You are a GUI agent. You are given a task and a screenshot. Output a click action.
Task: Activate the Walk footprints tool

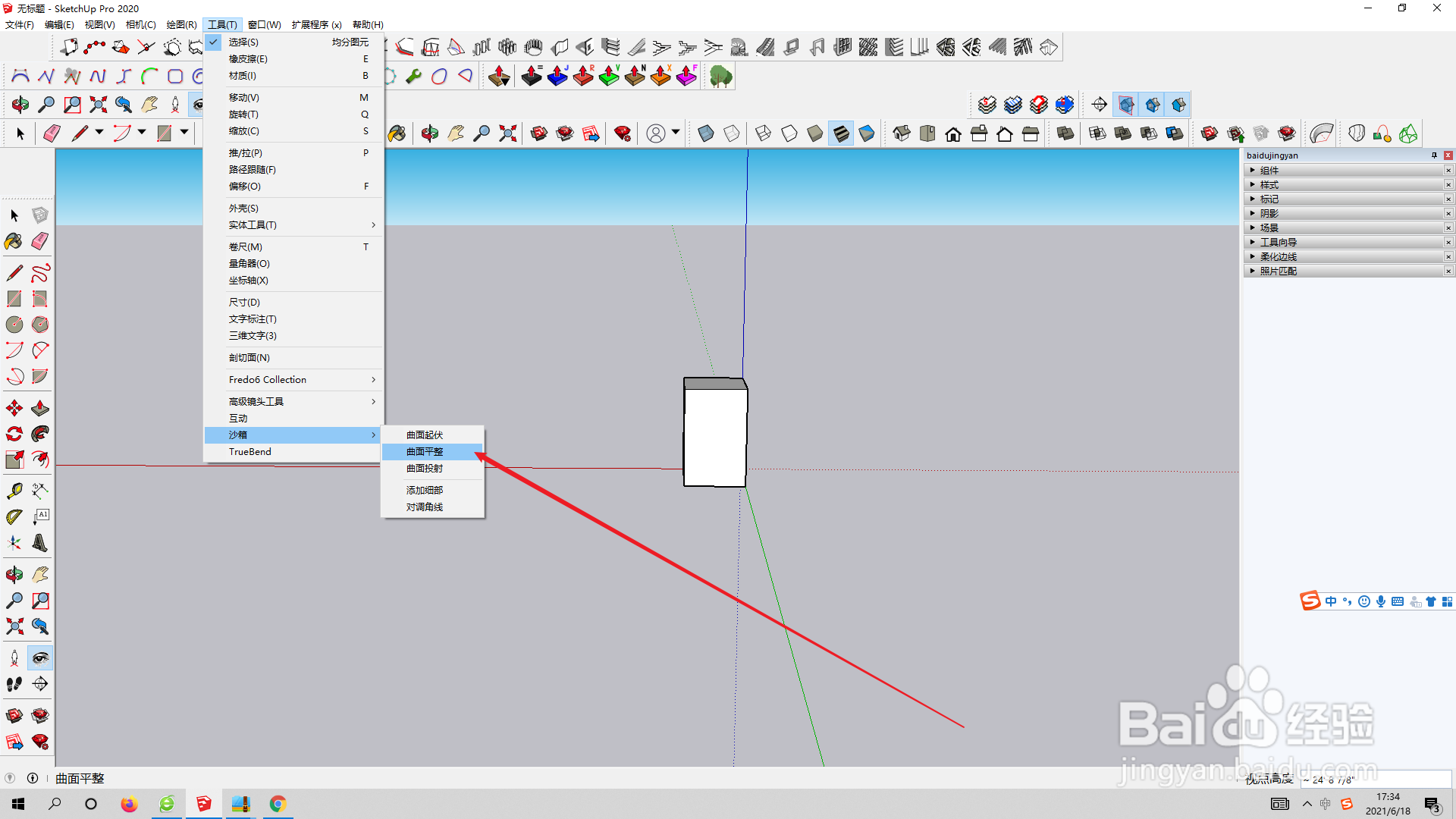click(x=14, y=684)
